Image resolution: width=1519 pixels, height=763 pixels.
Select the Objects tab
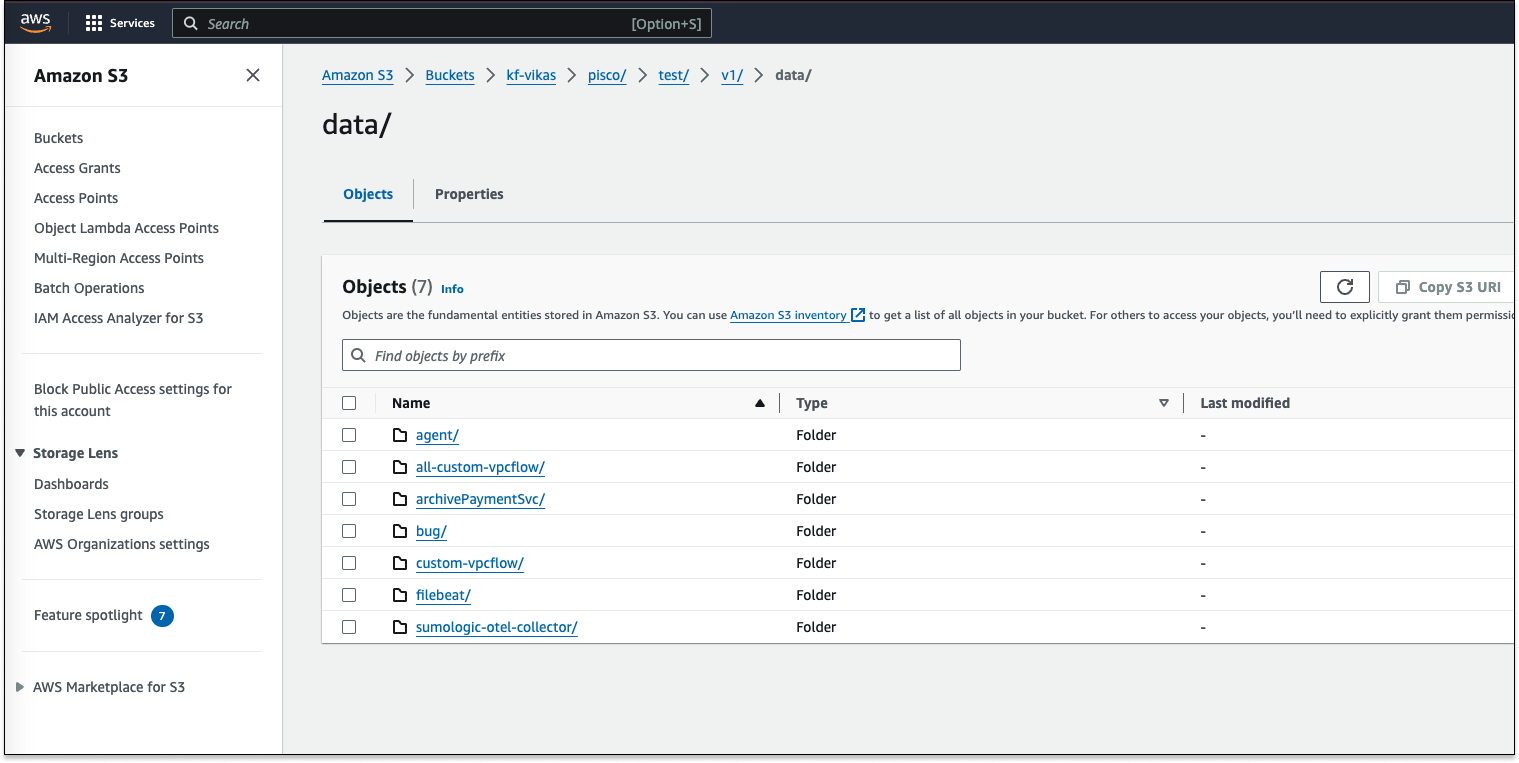368,194
